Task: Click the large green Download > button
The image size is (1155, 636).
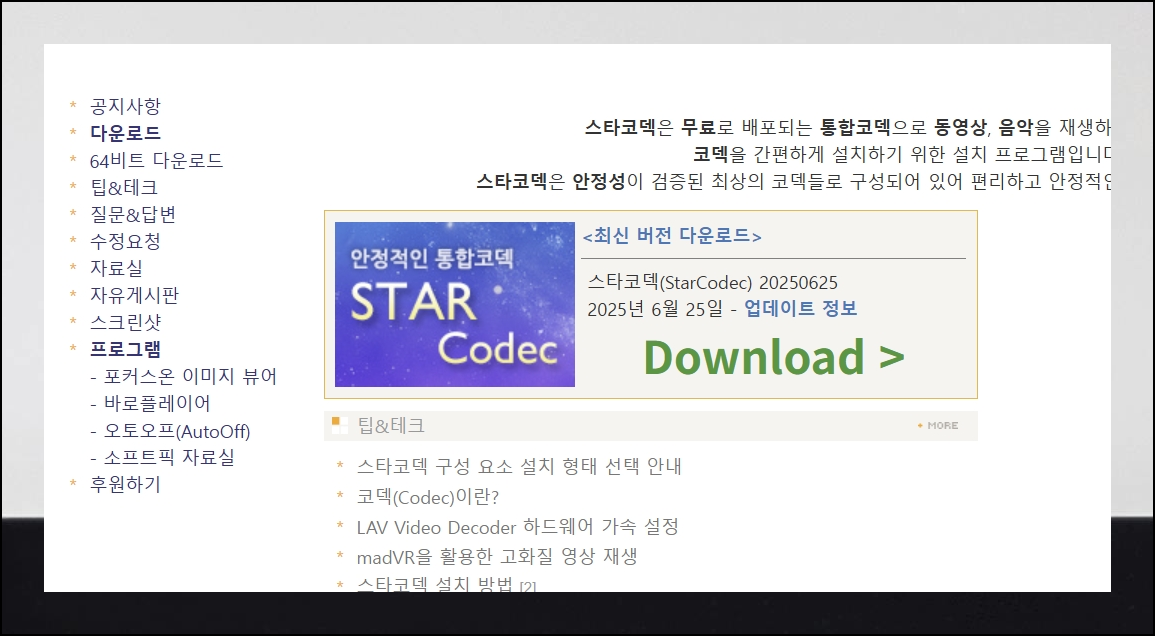Action: point(774,357)
